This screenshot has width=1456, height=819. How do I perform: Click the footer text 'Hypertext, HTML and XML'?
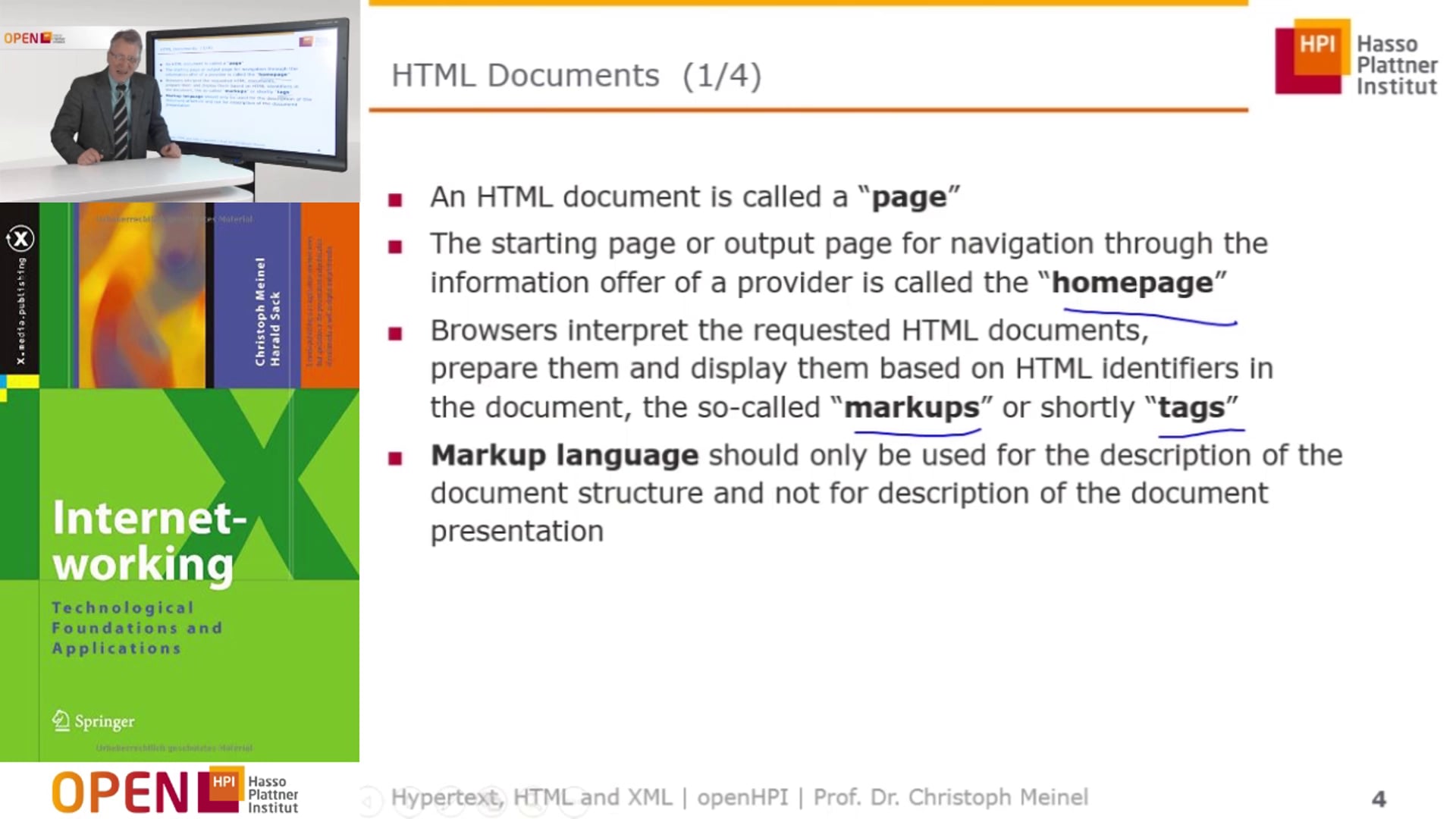[531, 798]
